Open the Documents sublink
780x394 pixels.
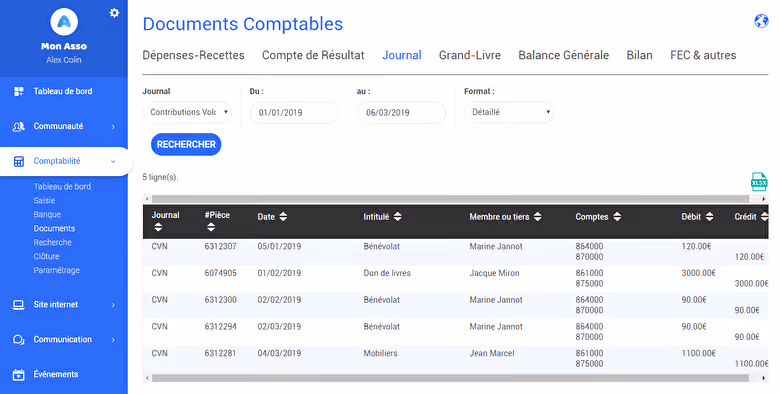[54, 228]
